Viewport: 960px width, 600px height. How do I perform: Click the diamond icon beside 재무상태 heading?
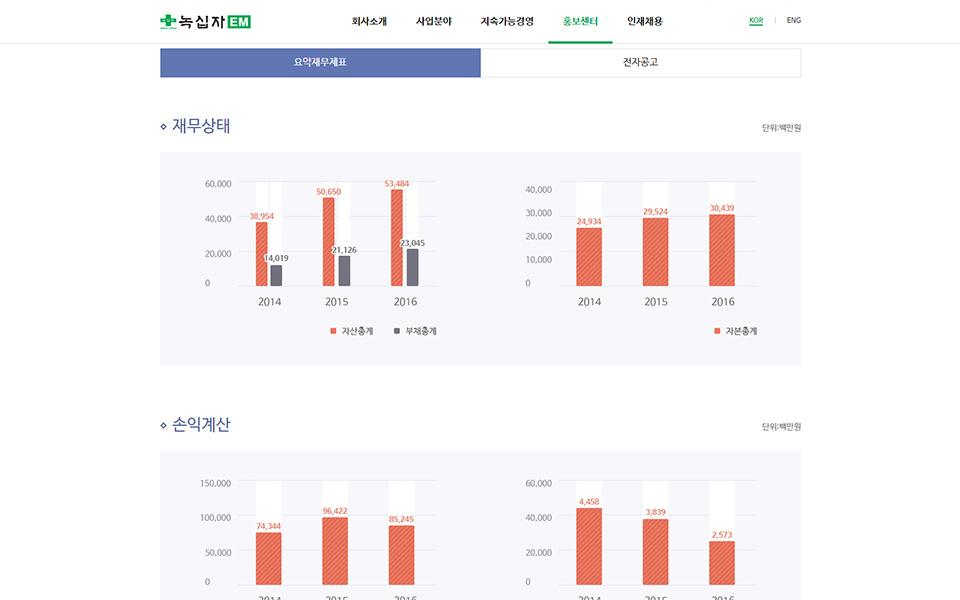point(164,127)
